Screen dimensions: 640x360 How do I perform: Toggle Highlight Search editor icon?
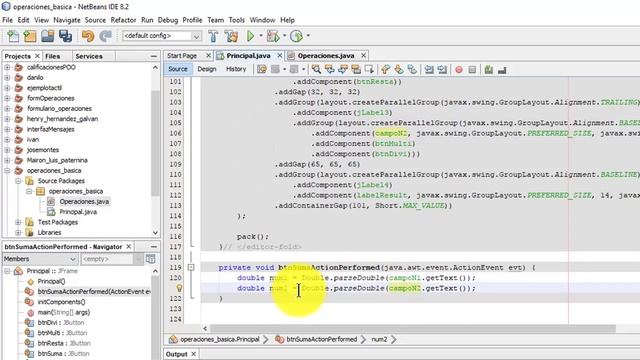tap(356, 69)
